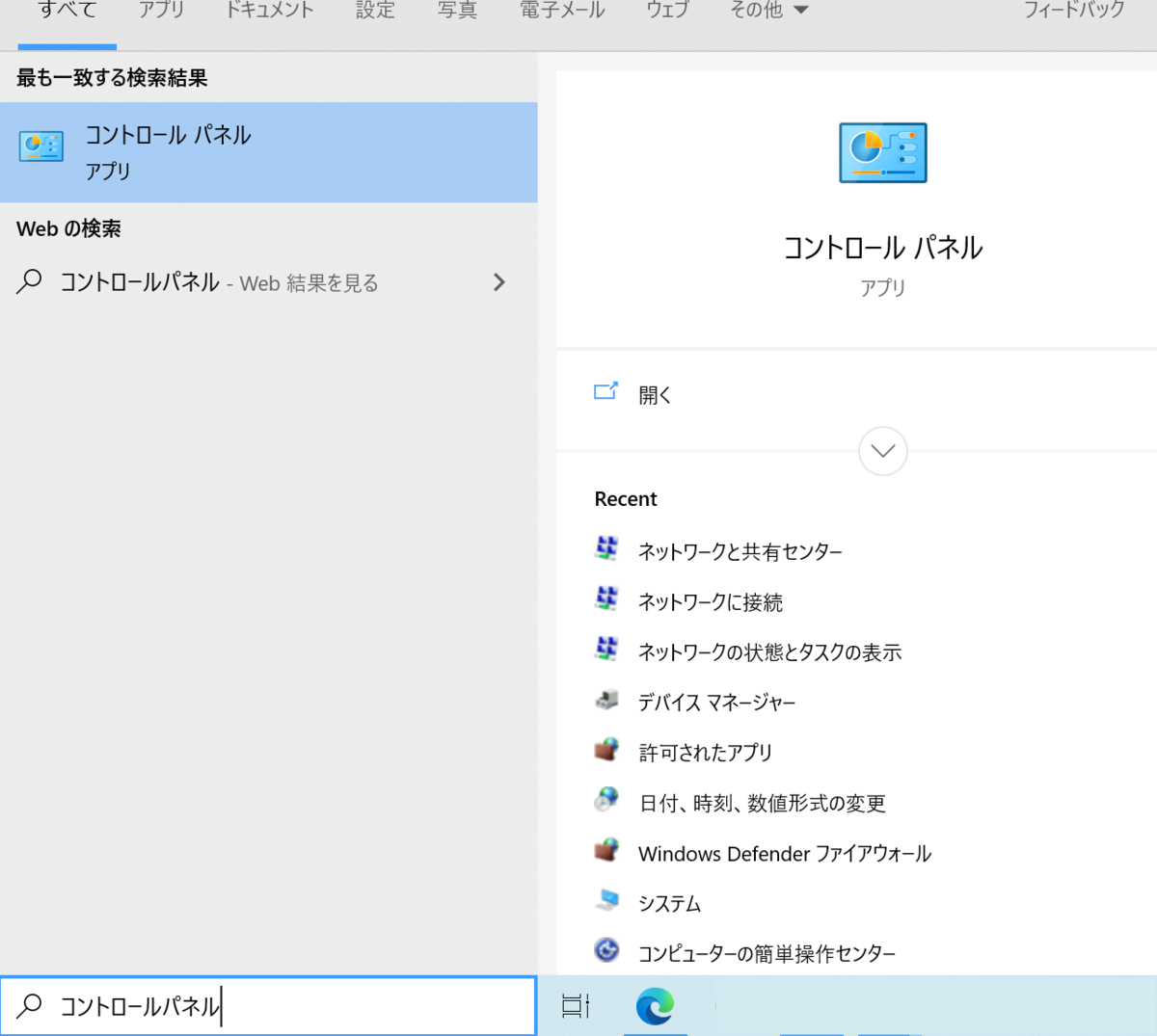Open ネットワークと共有センター recent item
The image size is (1157, 1036).
tap(740, 551)
